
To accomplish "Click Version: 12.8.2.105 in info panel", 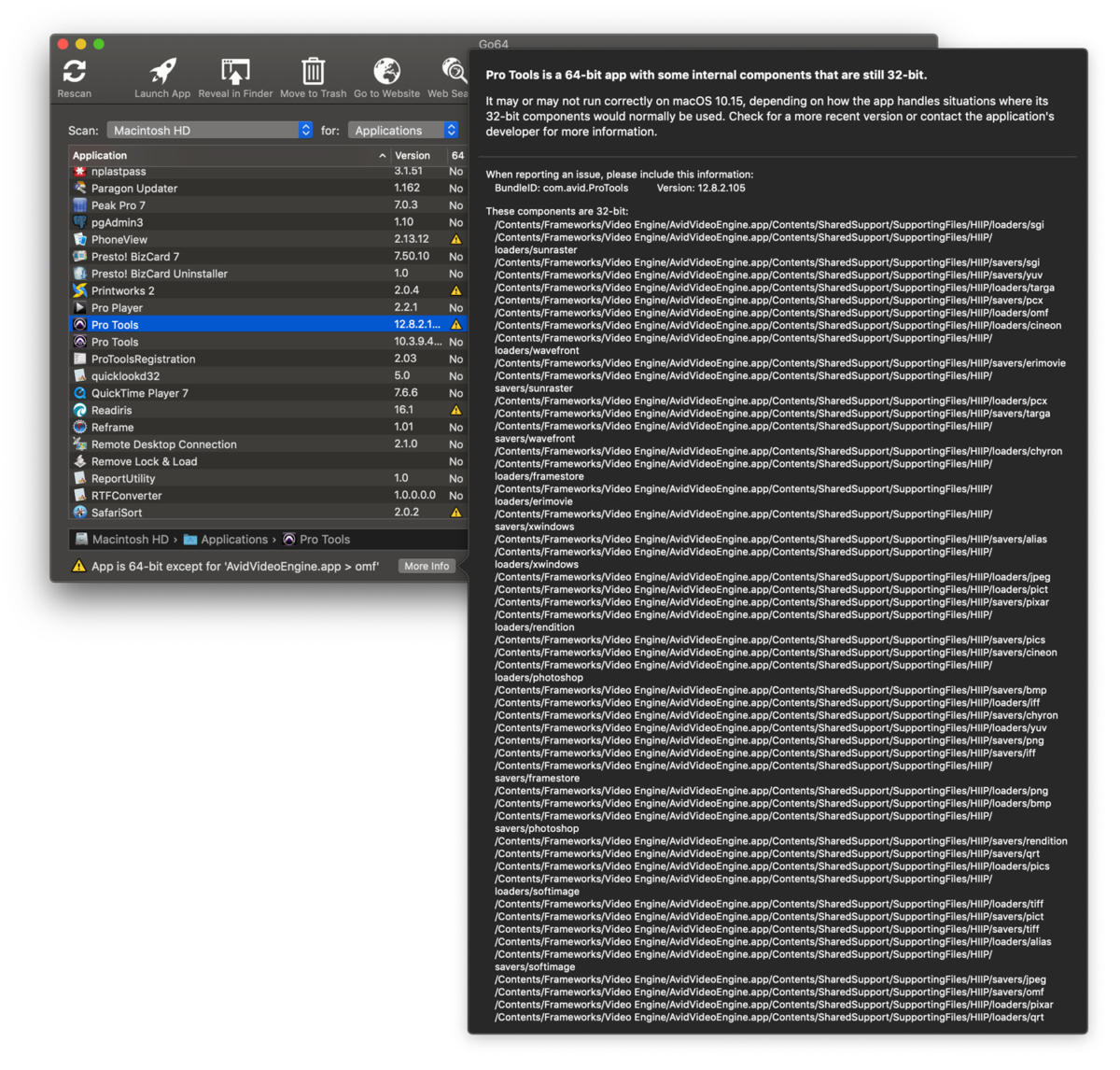I will (701, 189).
